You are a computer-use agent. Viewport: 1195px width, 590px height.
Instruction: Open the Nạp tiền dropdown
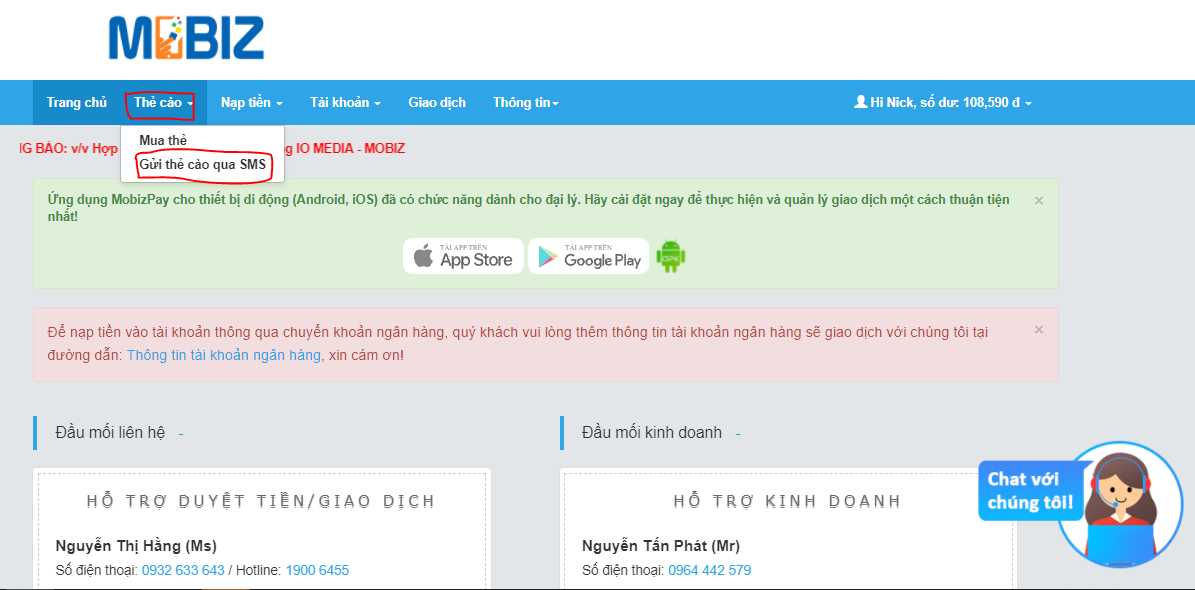tap(251, 103)
